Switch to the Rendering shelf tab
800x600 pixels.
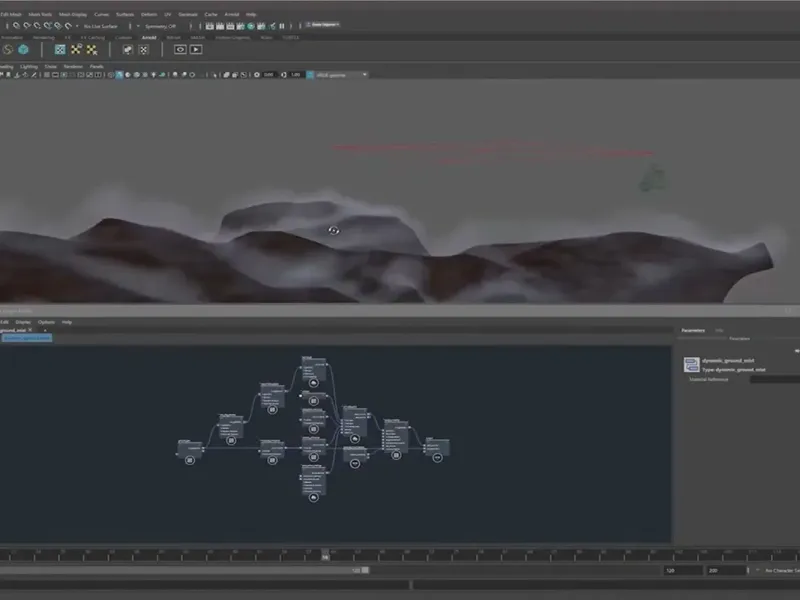click(x=43, y=37)
